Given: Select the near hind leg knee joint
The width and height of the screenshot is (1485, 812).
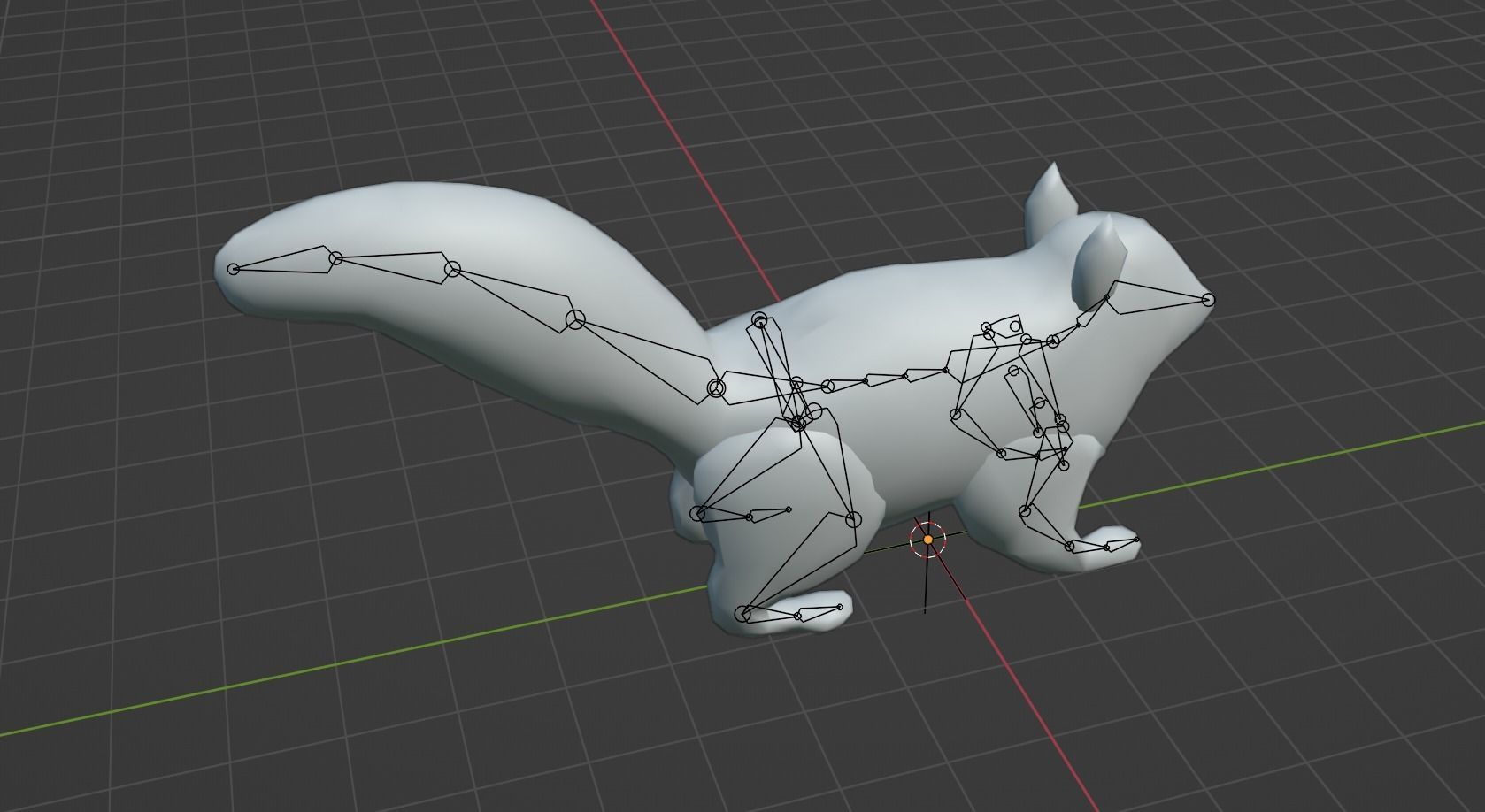Looking at the screenshot, I should [853, 519].
